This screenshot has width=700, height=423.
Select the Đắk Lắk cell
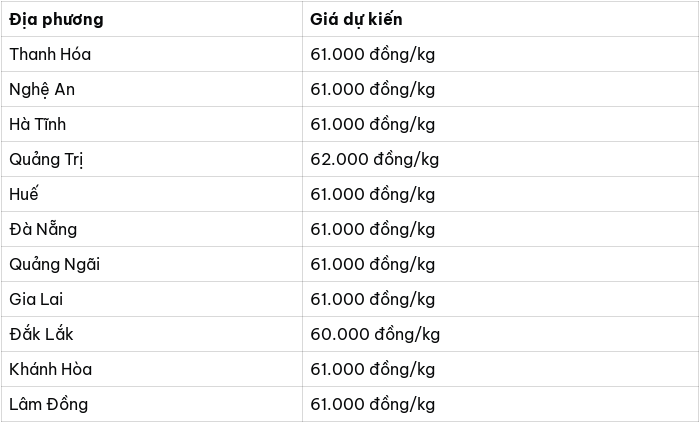(152, 334)
